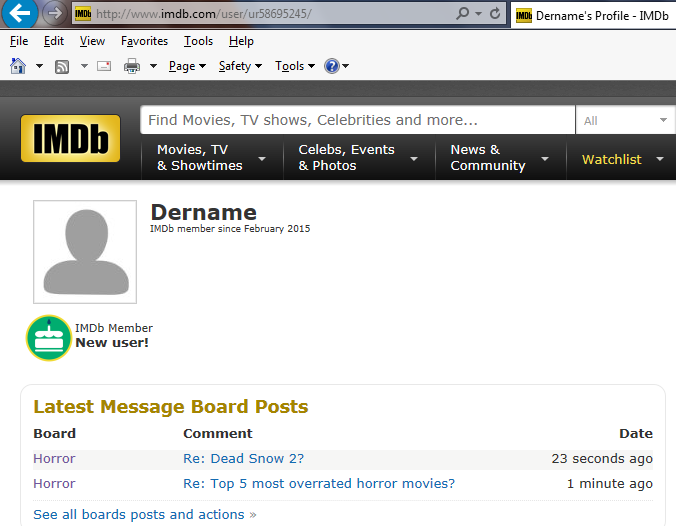The width and height of the screenshot is (676, 526).
Task: Click the IMDb logo
Action: tap(71, 138)
